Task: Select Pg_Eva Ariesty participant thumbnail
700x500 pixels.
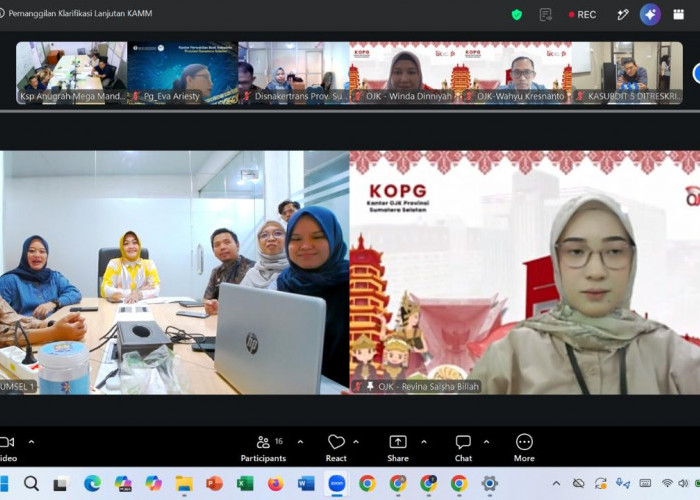Action: tap(183, 73)
